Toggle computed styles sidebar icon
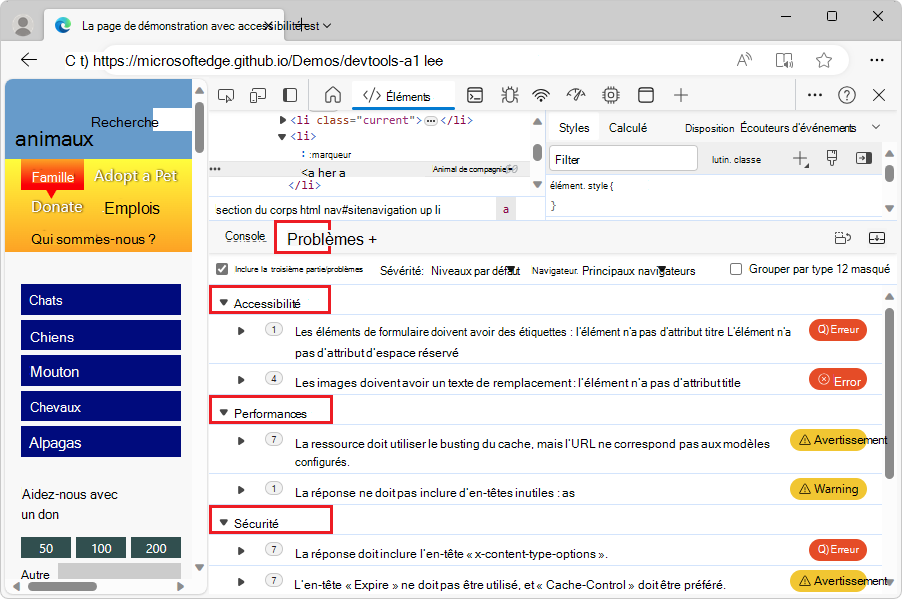 864,158
